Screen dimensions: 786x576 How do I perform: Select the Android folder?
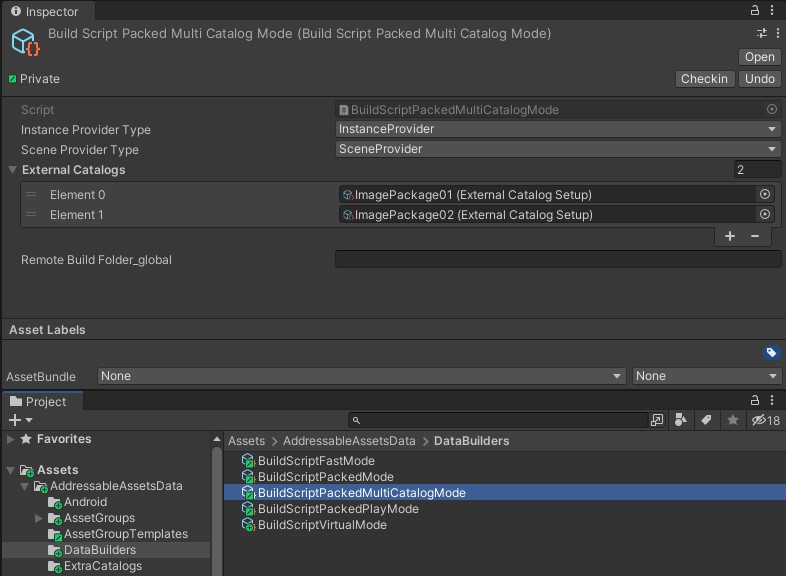tap(85, 502)
